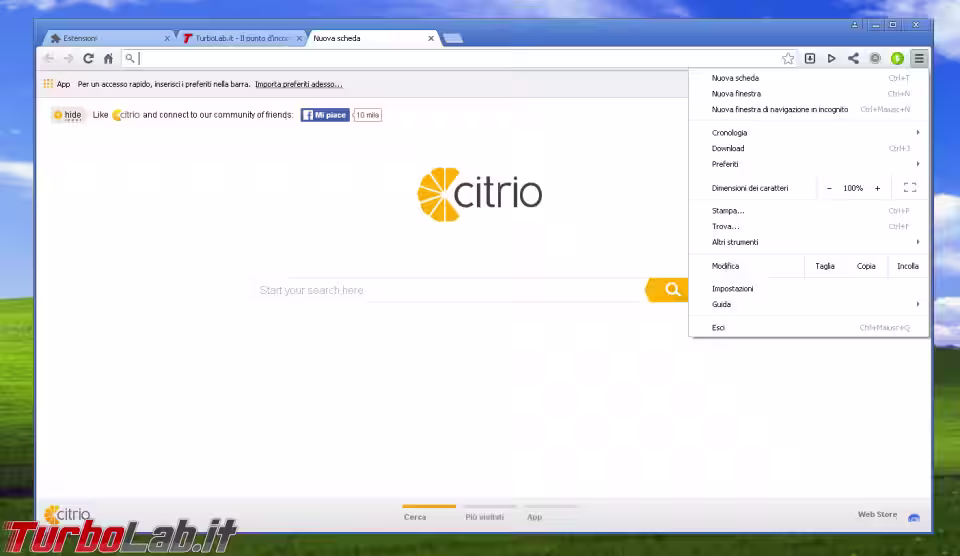Expand the Cronologia submenu
The image size is (960, 556).
coord(809,133)
